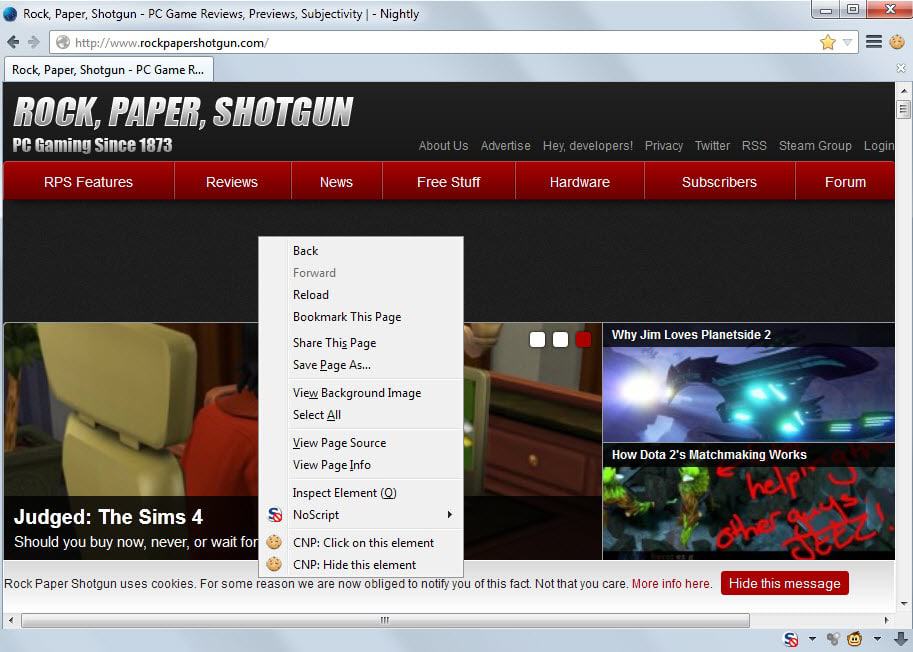Screen dimensions: 913x652
Task: Click the Firefox Nightly globe icon in the title bar
Action: pos(10,13)
